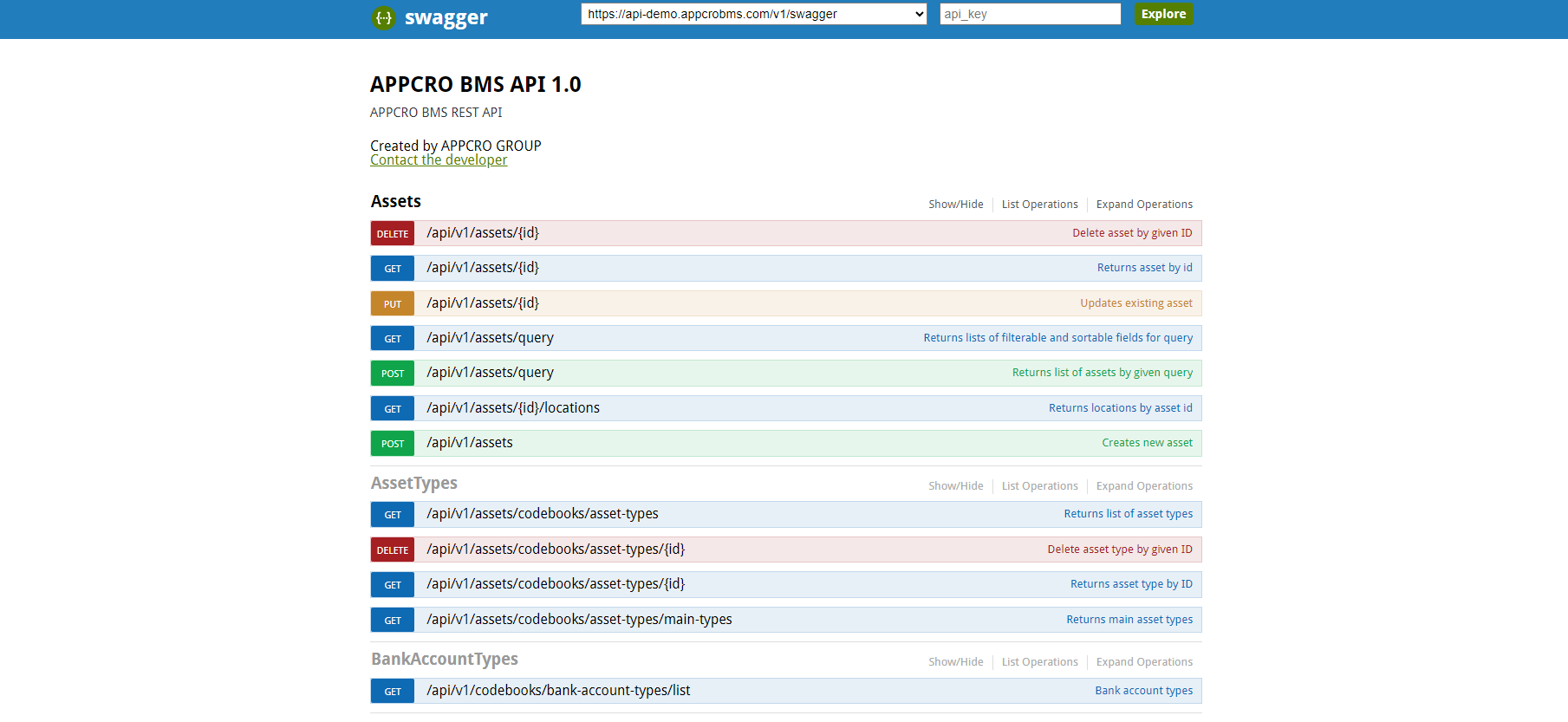
Task: Select the 'Updates existing asset' description link
Action: (1136, 303)
